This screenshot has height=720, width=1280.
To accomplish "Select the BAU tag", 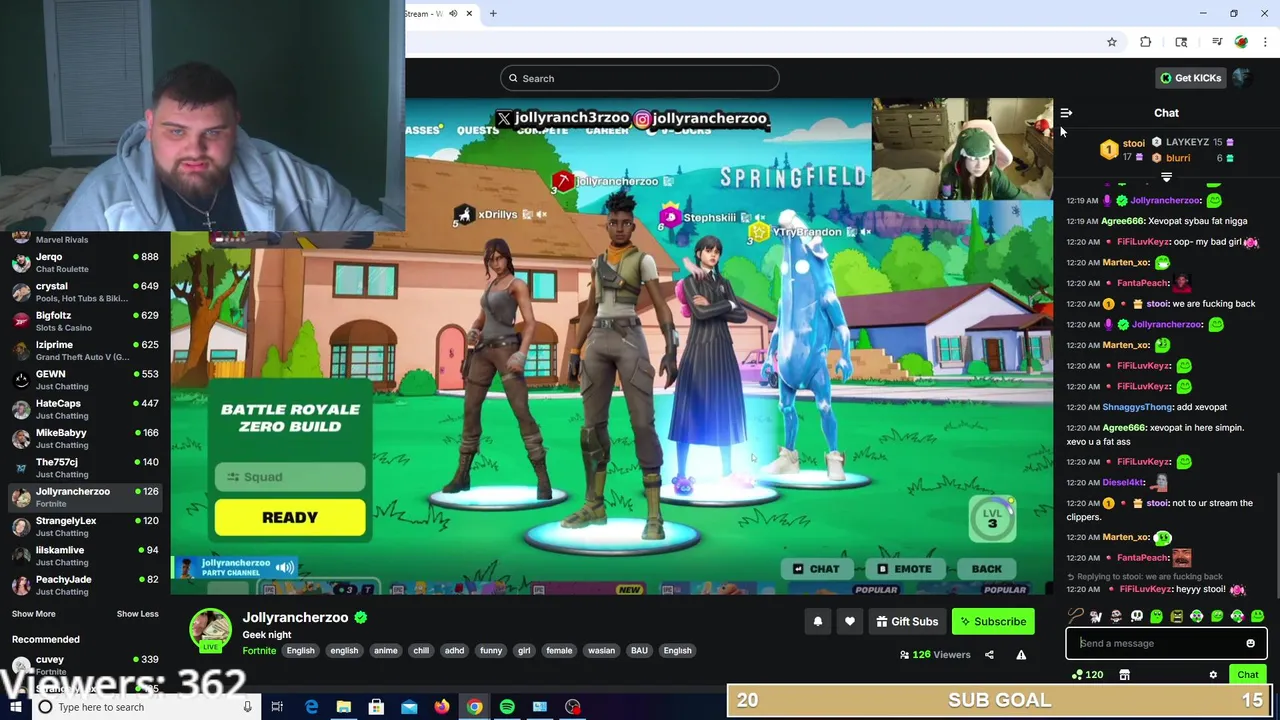I will [639, 651].
